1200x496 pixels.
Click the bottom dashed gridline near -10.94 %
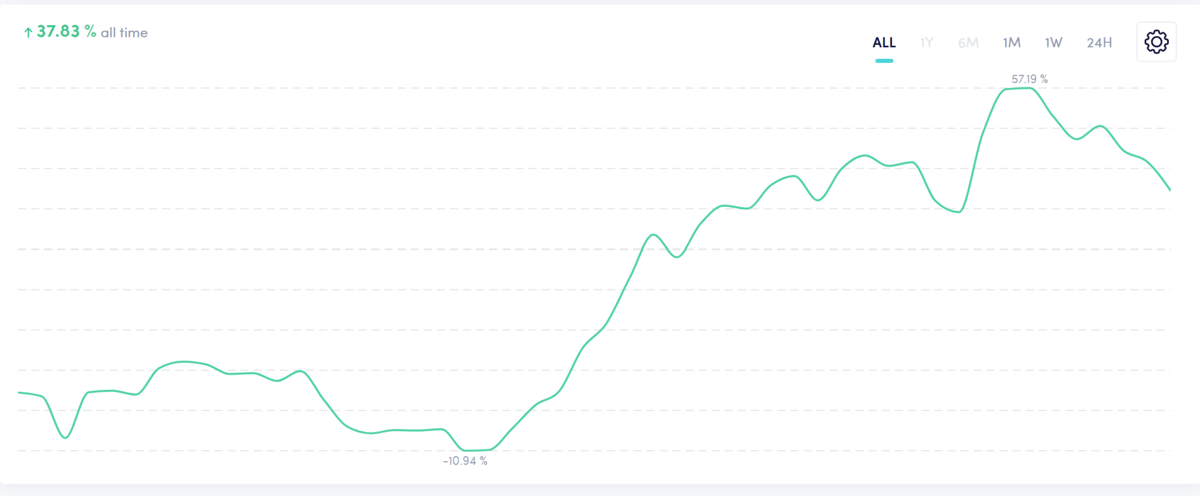594,450
